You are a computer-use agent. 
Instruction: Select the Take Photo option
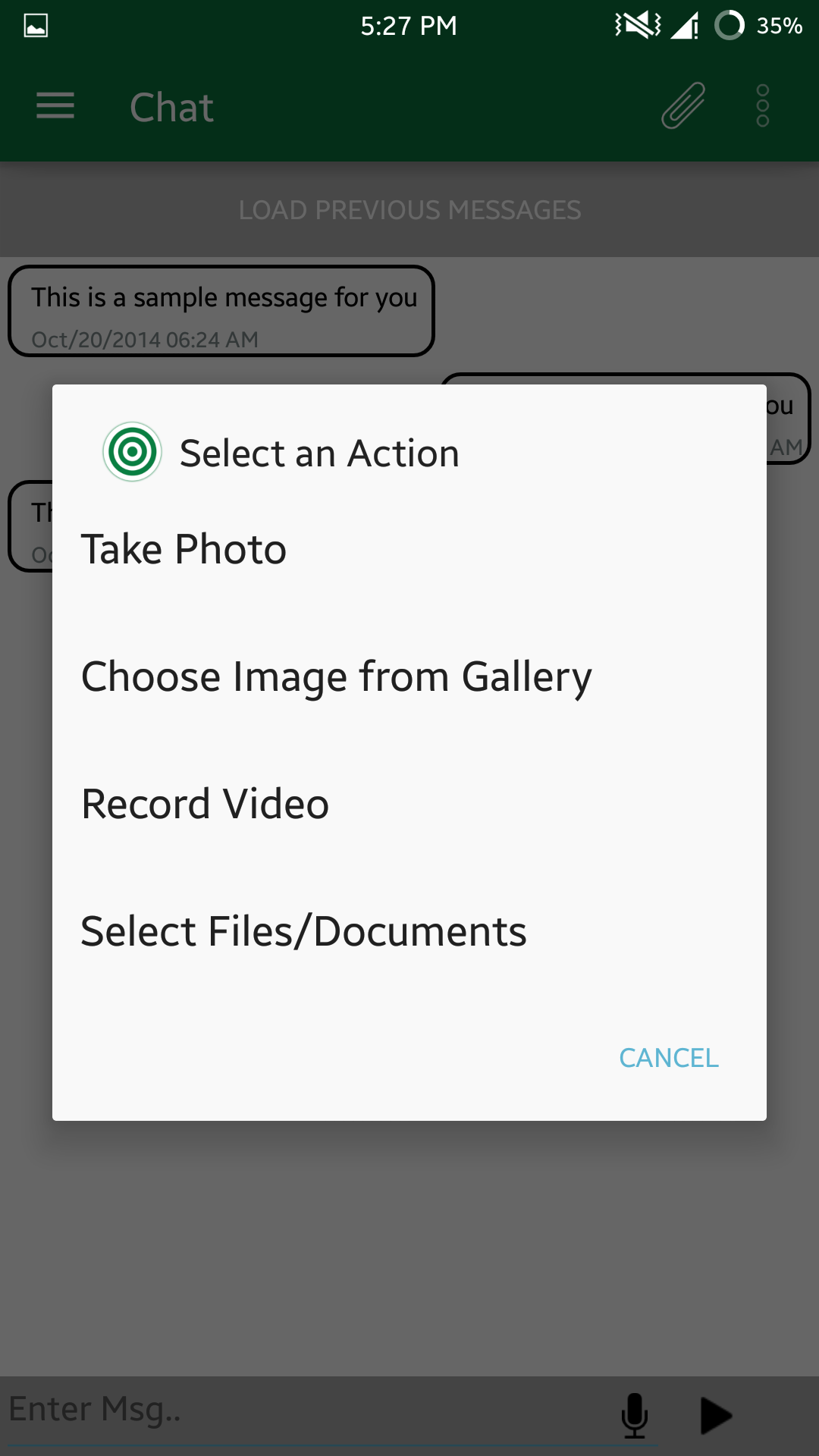[x=184, y=549]
